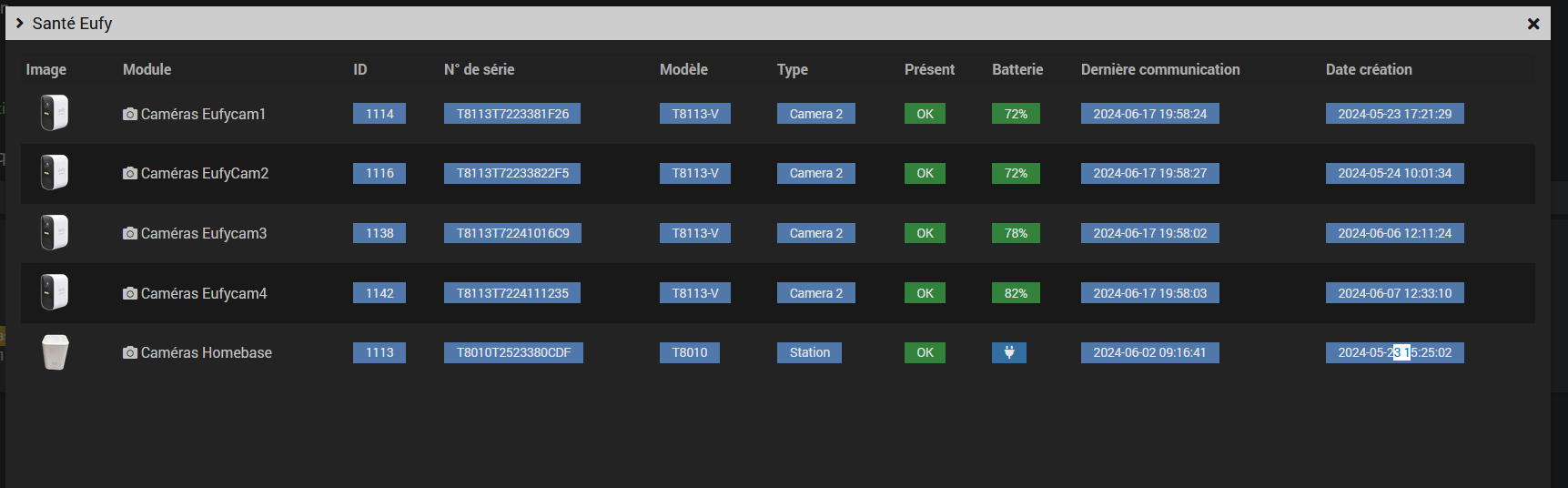Click the OK present badge for Eufycam1

925,114
